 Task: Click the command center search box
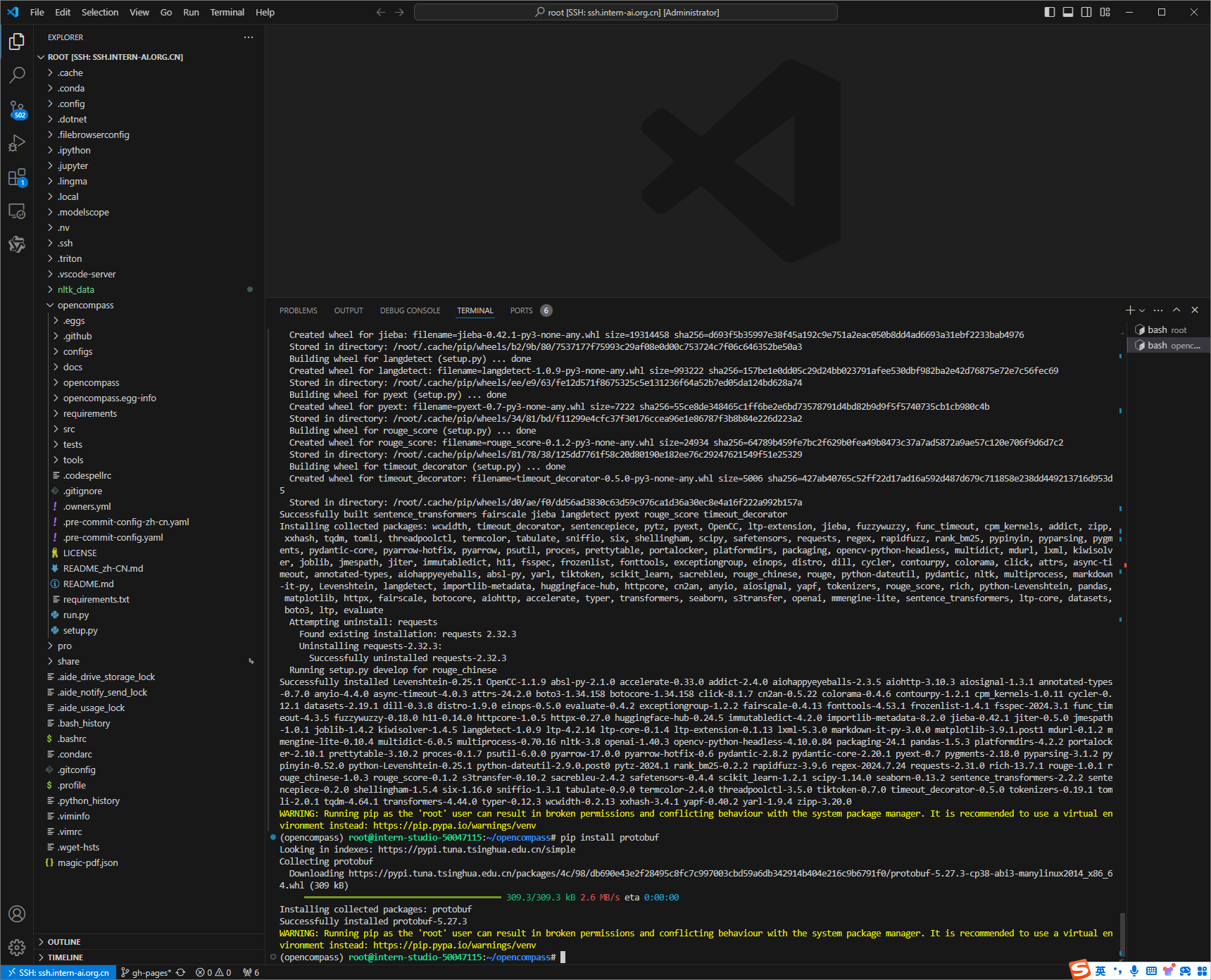(x=626, y=12)
